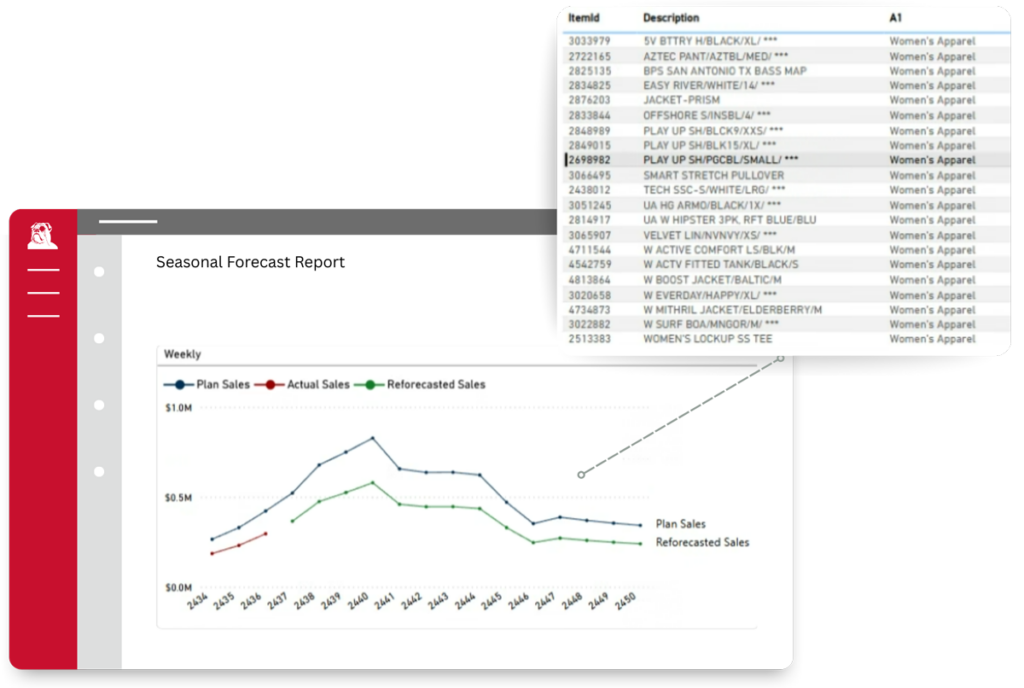Click Plan Sales peak data point
This screenshot has height=688, width=1024.
373,438
